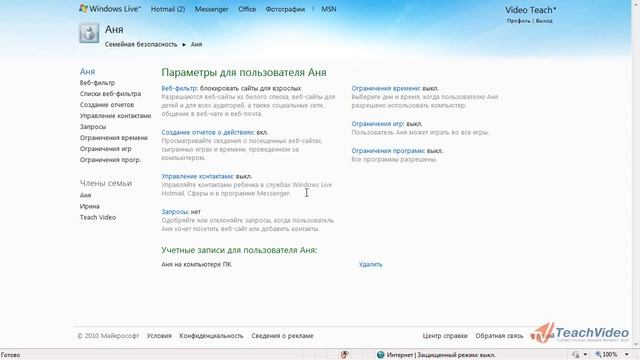Open Создание отчетов о действиях setting
640x360 pixels.
pos(208,132)
